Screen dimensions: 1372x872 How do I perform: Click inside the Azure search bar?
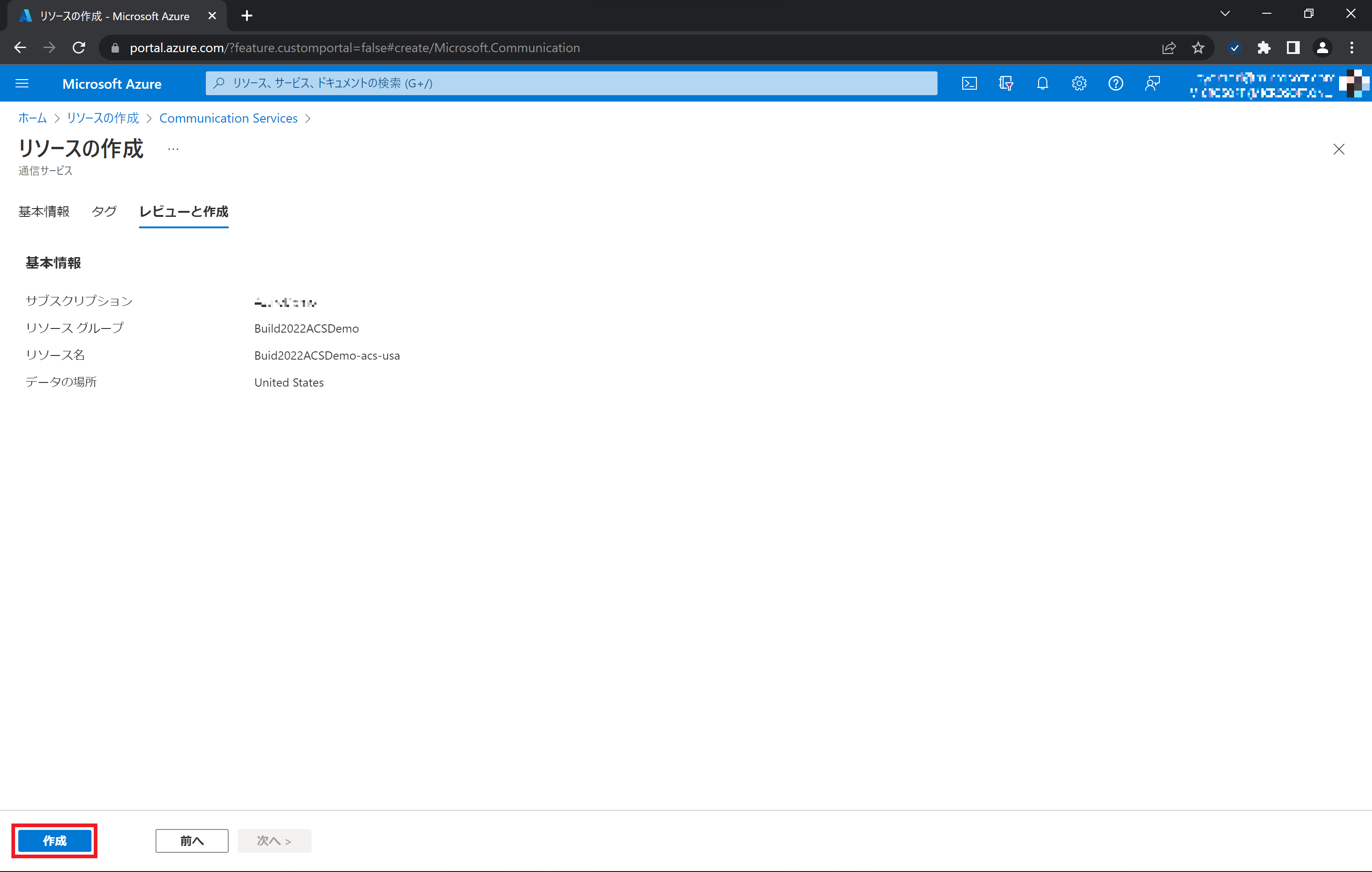click(x=570, y=83)
